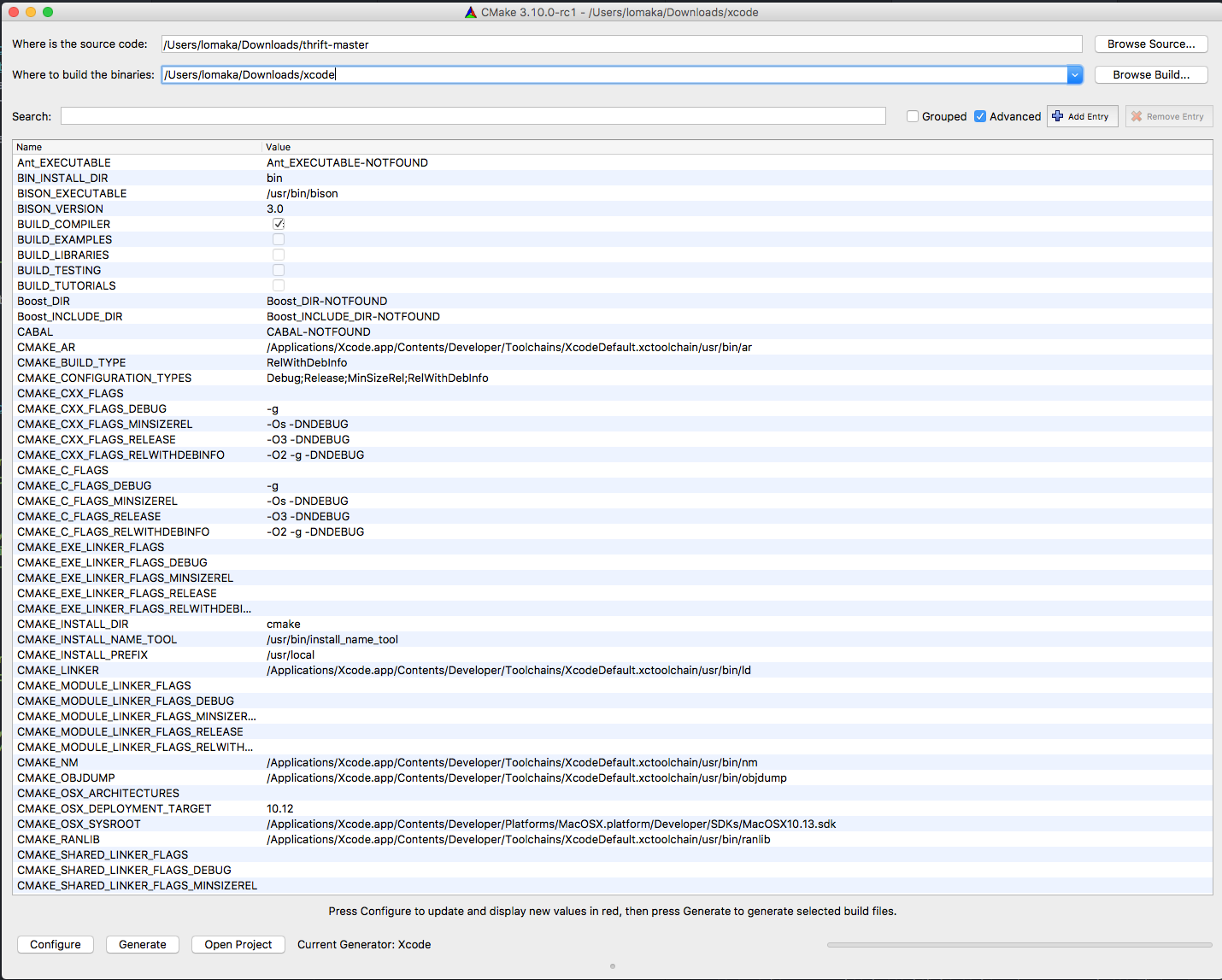Viewport: 1222px width, 980px height.
Task: Click the Current Generator: Xcode label
Action: click(x=364, y=944)
